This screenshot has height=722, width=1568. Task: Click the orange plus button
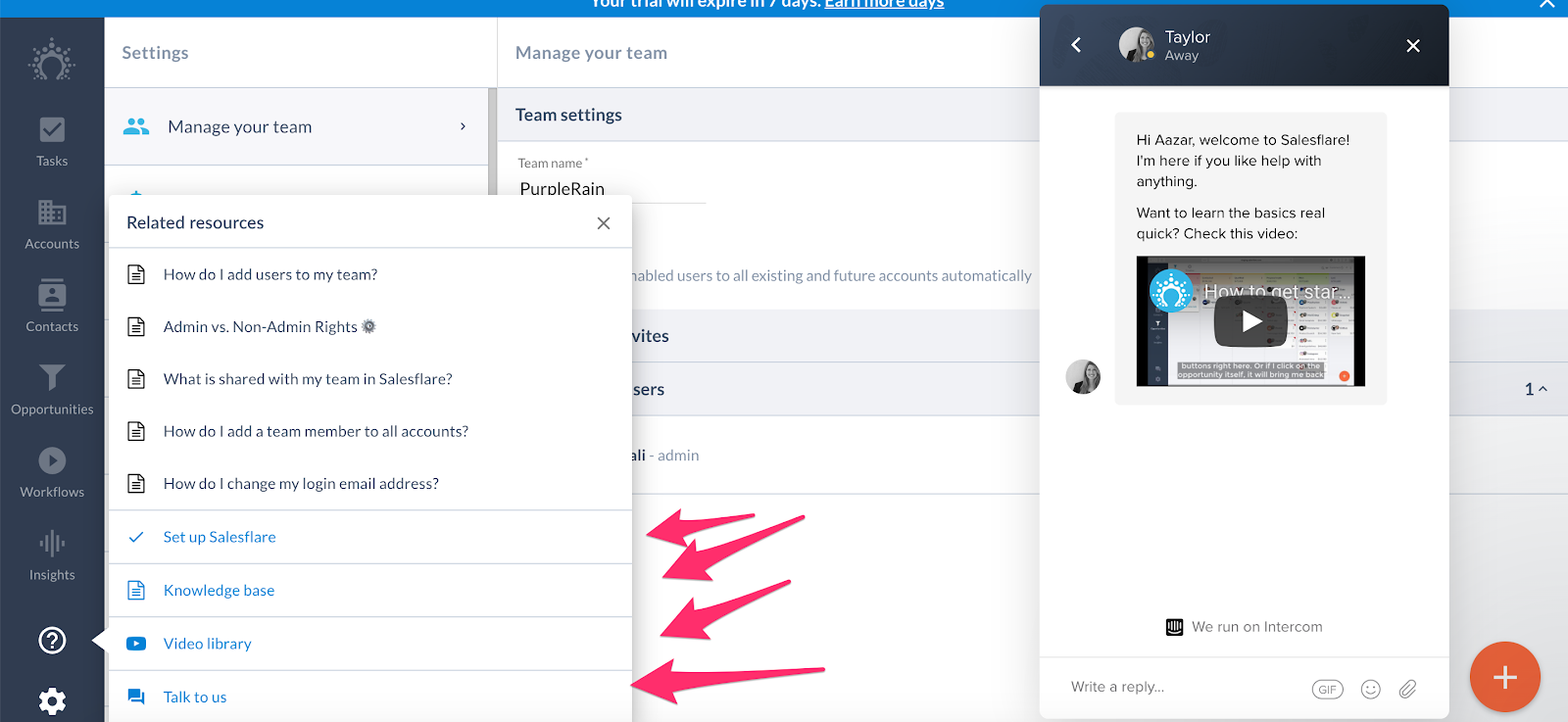click(1504, 677)
